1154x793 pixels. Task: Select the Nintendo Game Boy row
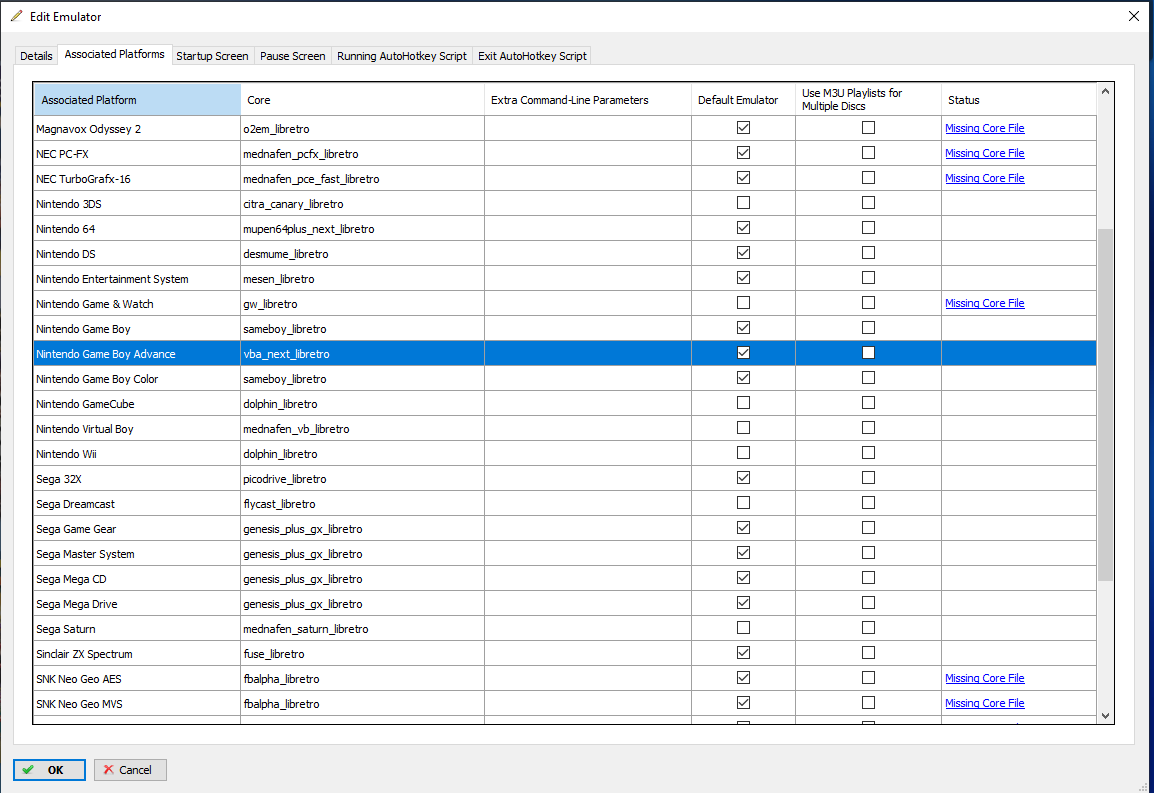click(x=564, y=328)
